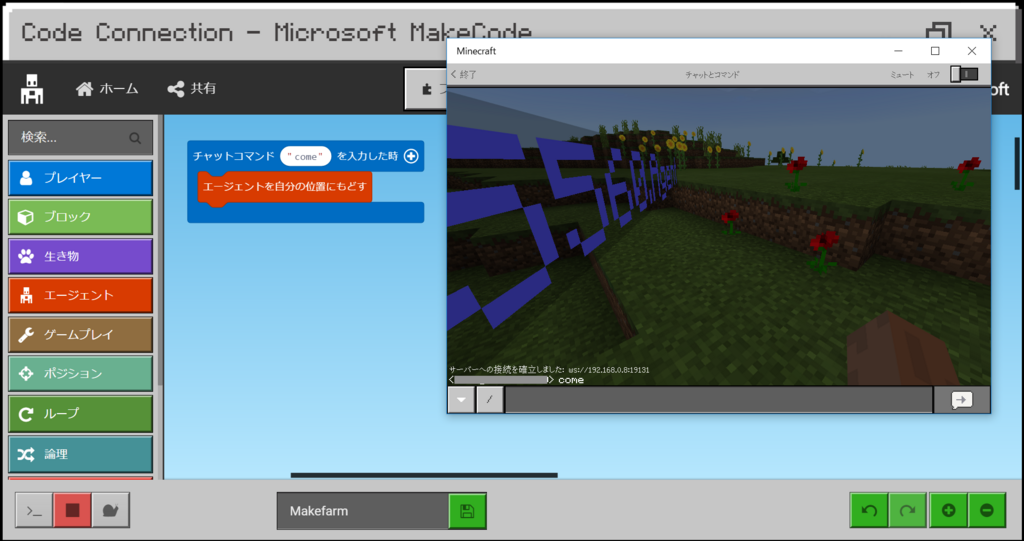Screen dimensions: 1024x541
Task: Restore the Code Connection window
Action: coord(938,31)
